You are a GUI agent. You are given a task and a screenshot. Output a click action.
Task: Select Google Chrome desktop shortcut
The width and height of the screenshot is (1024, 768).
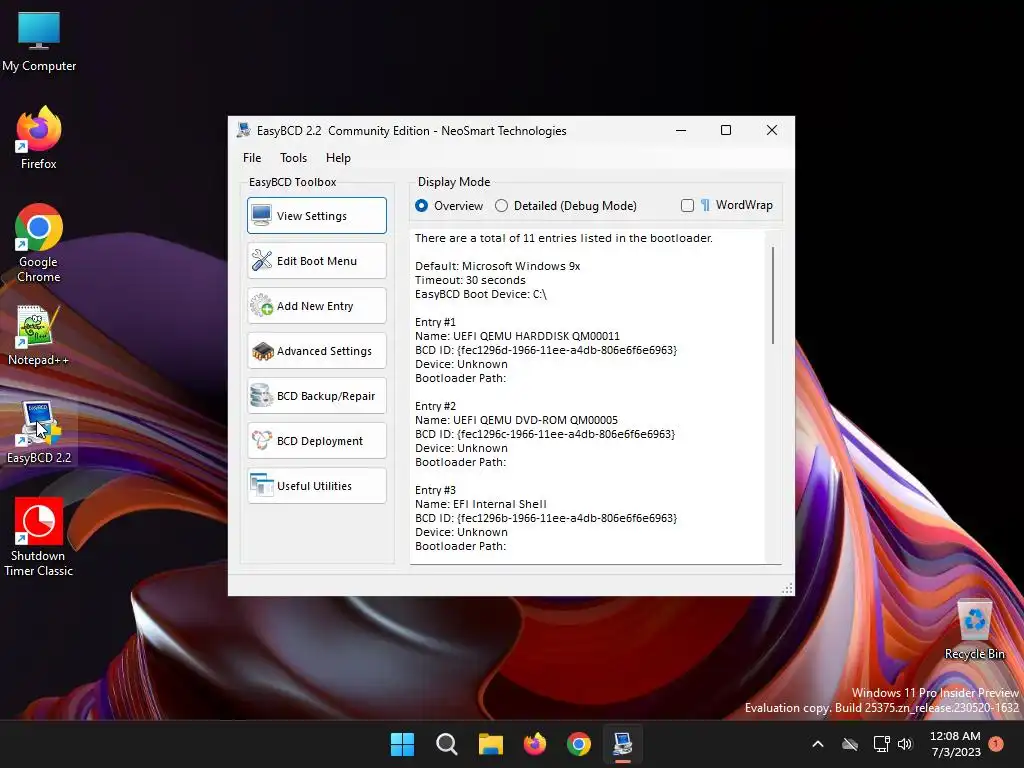click(x=39, y=243)
